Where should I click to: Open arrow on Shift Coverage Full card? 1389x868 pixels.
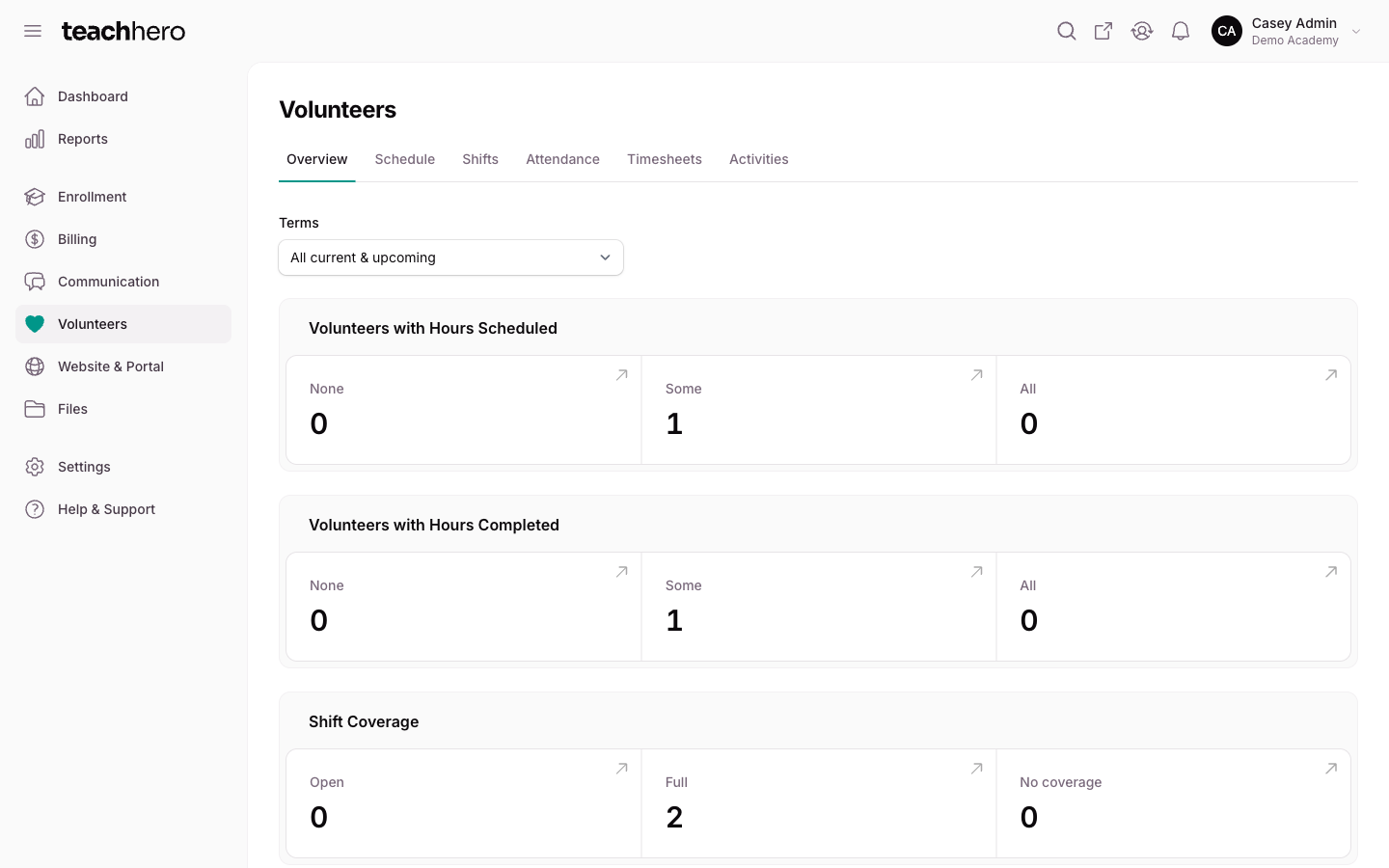(x=977, y=769)
